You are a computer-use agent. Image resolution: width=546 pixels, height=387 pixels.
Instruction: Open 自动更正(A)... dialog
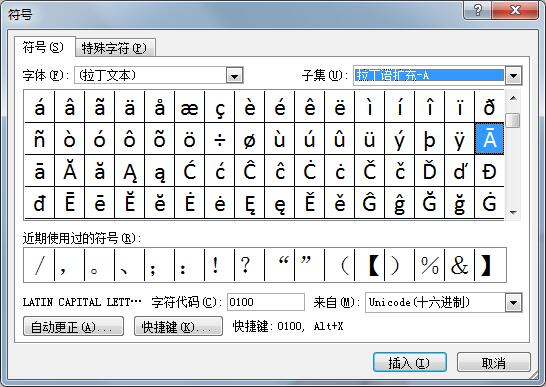tap(73, 326)
